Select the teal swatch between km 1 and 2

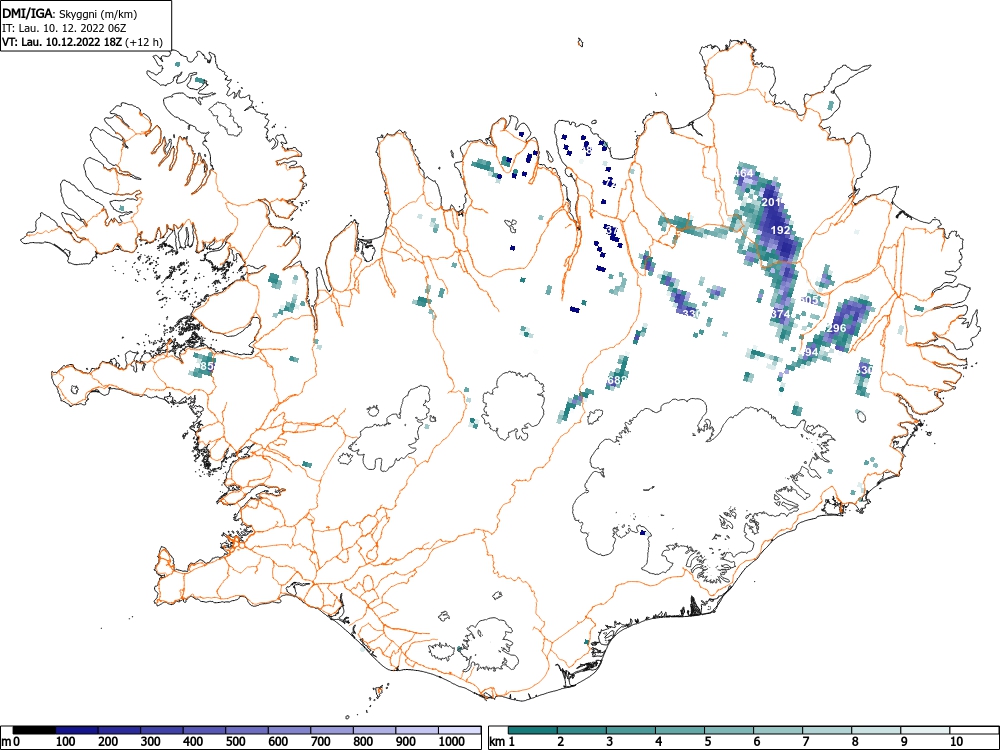(x=533, y=730)
